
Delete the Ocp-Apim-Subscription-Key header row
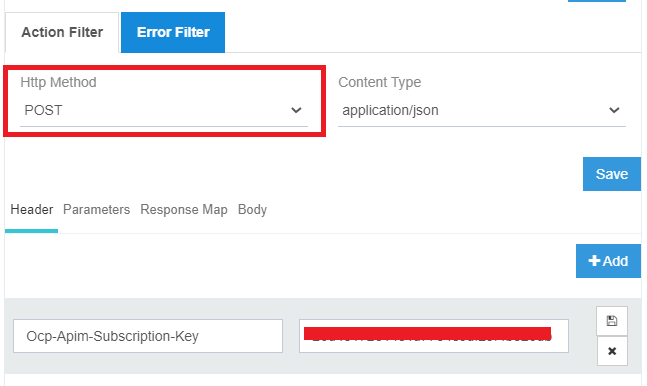612,351
